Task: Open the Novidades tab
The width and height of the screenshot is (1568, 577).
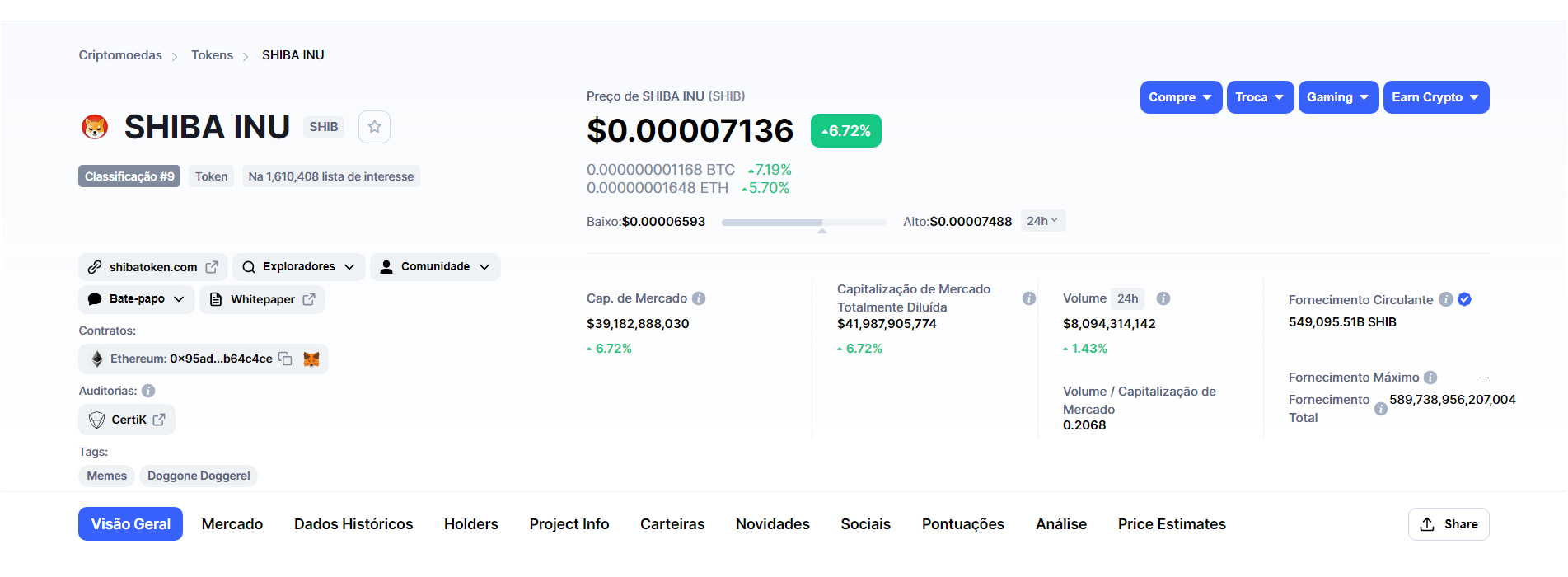Action: coord(773,524)
